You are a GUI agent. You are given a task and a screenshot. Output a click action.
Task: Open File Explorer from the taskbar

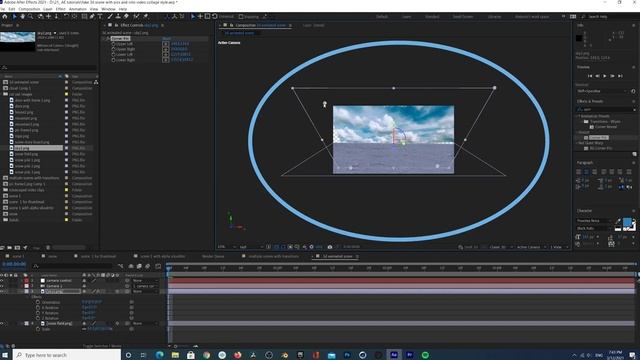click(175, 355)
